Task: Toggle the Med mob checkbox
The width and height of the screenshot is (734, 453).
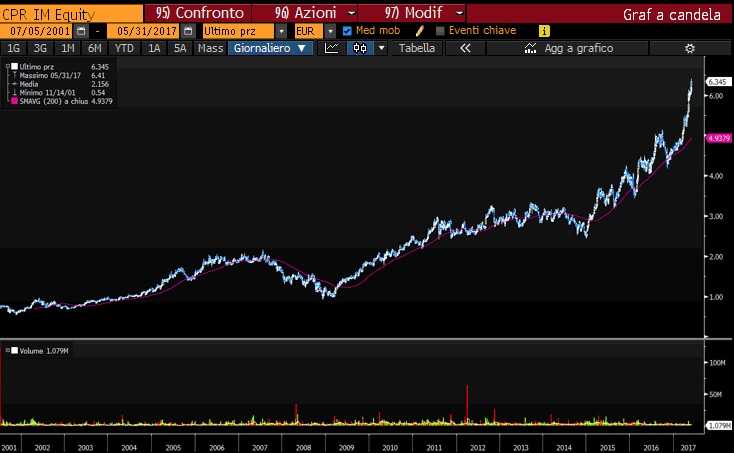Action: pyautogui.click(x=347, y=31)
